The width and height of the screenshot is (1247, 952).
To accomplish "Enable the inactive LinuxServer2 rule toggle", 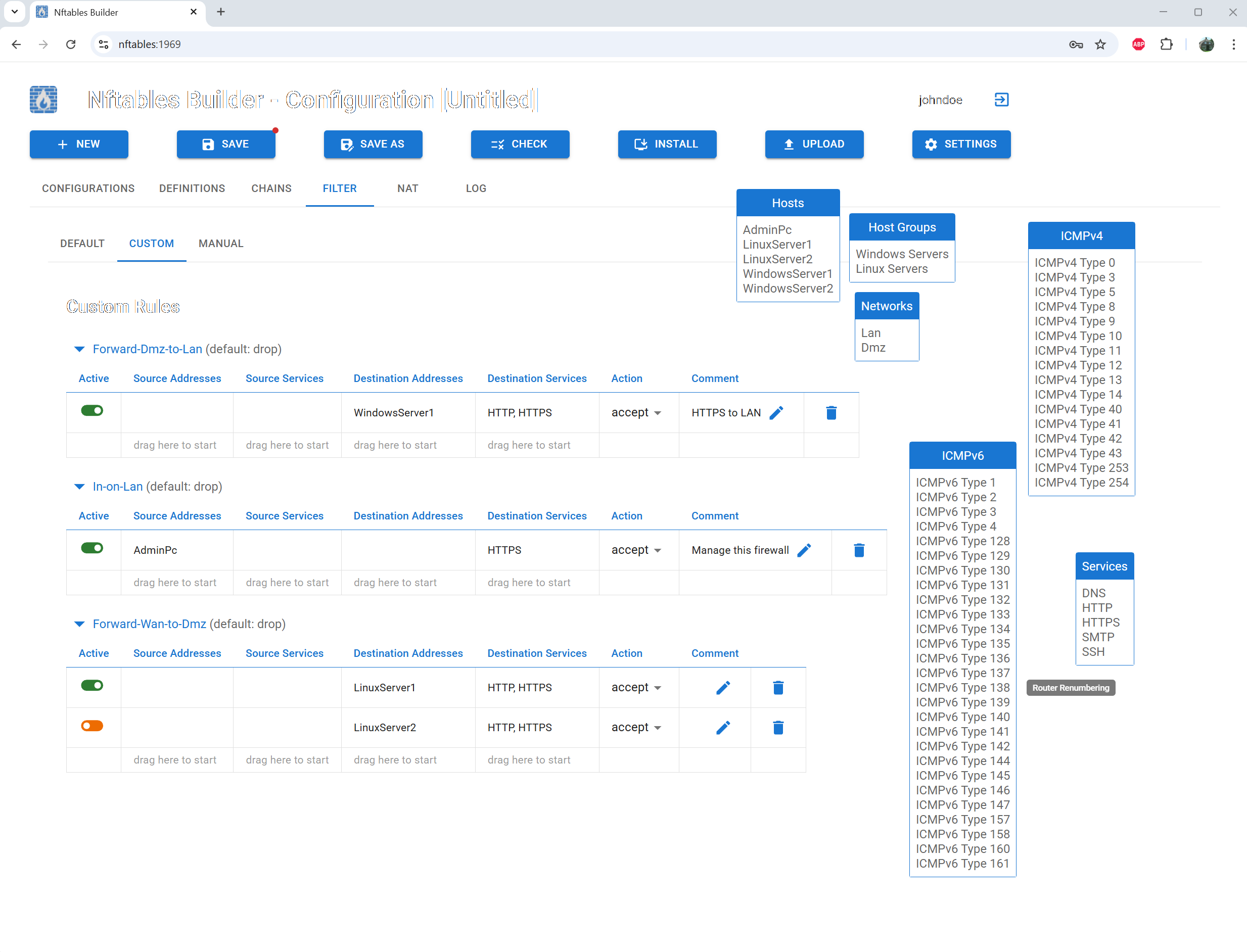I will click(x=93, y=726).
